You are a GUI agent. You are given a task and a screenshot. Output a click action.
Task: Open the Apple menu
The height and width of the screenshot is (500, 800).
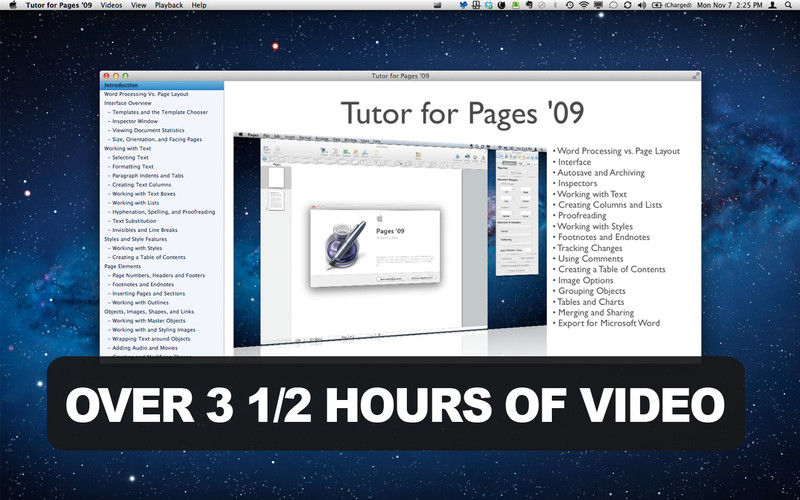(13, 5)
